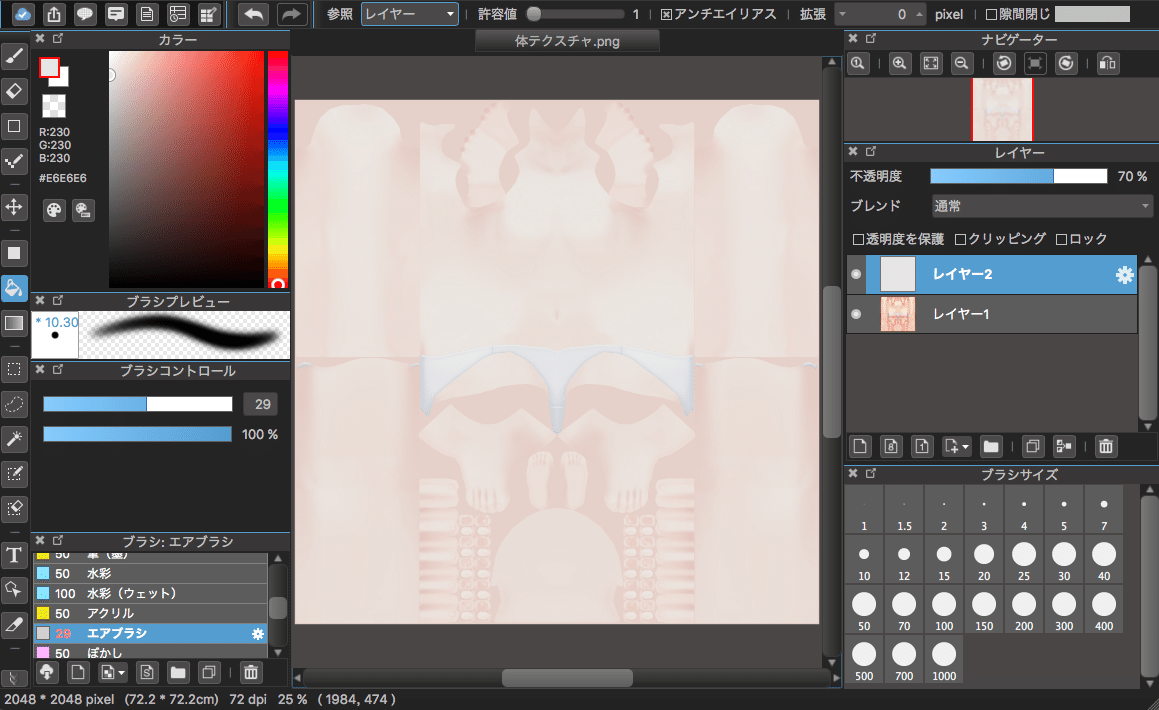Add new raster layer in the Layer panel
This screenshot has height=710, width=1159.
[860, 446]
